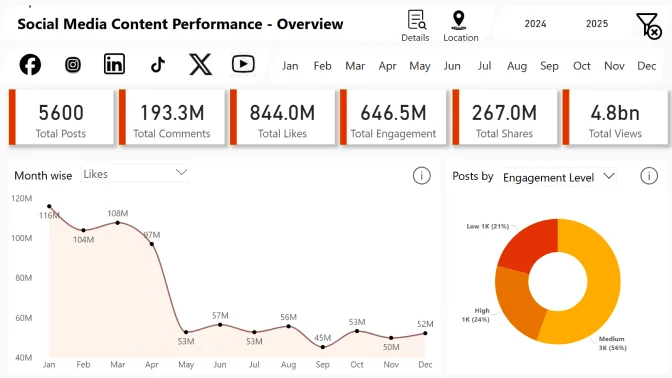Filter by the LinkedIn icon

point(114,64)
